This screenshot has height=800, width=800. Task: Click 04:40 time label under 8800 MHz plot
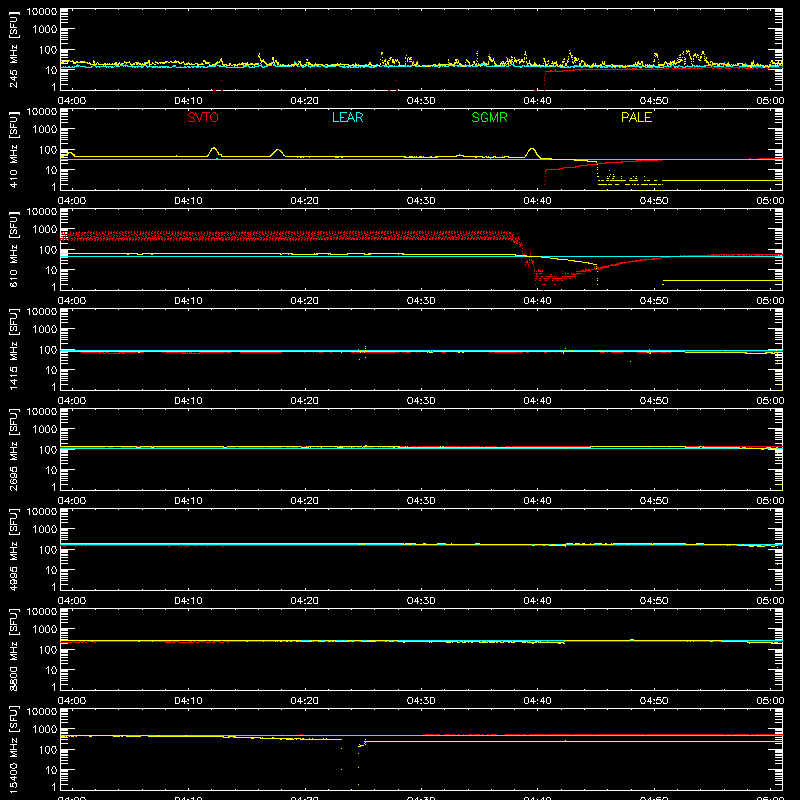pyautogui.click(x=537, y=701)
